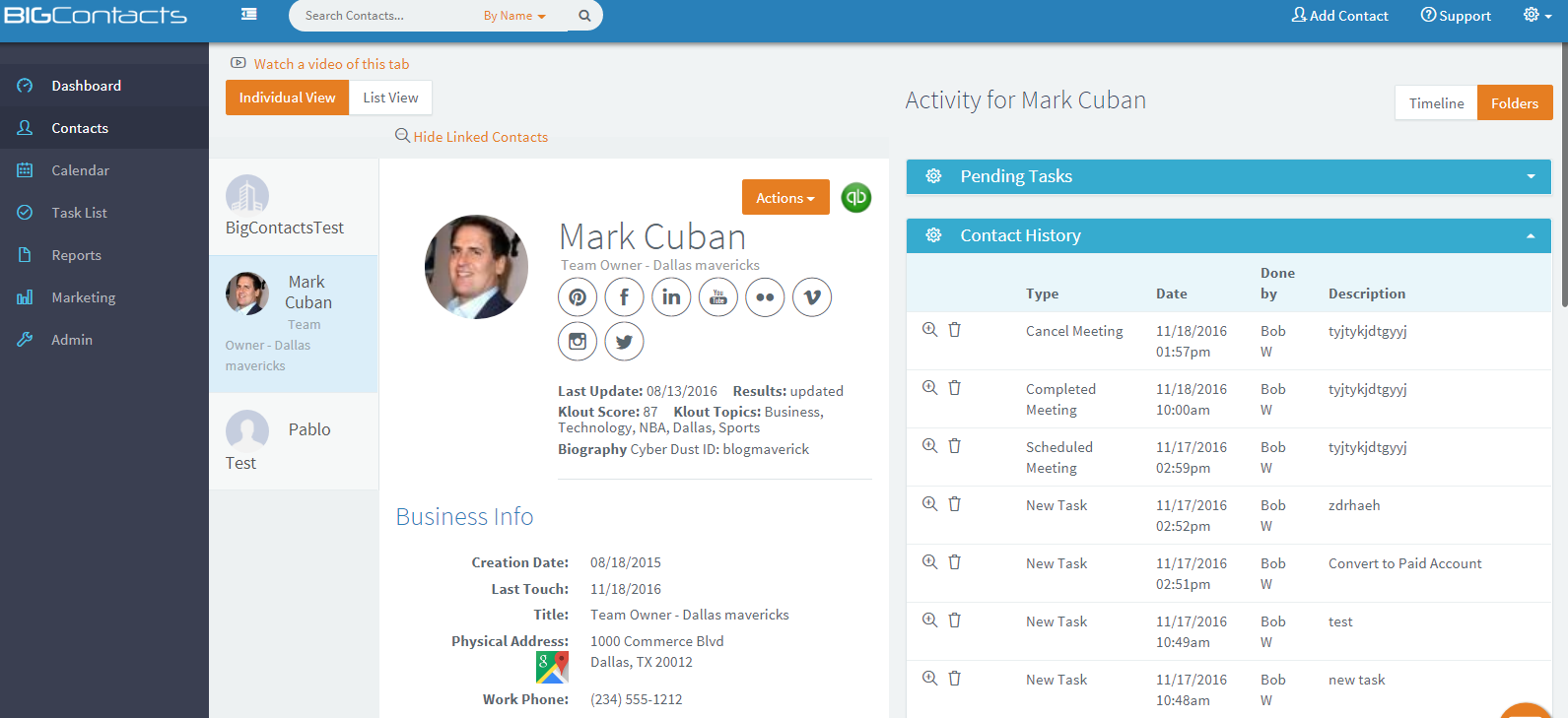The image size is (1568, 718).
Task: View details of the 'test' New Task
Action: point(929,620)
